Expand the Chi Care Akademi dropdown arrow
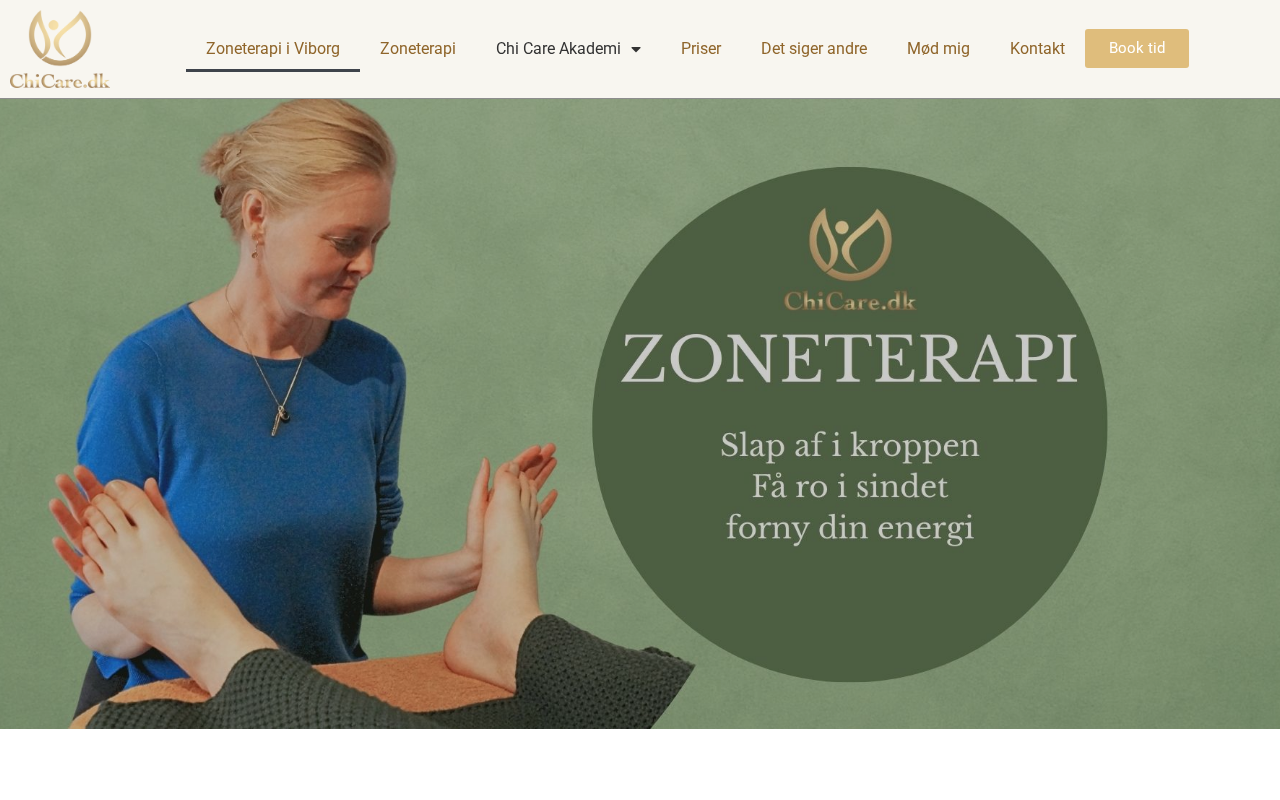 [636, 49]
